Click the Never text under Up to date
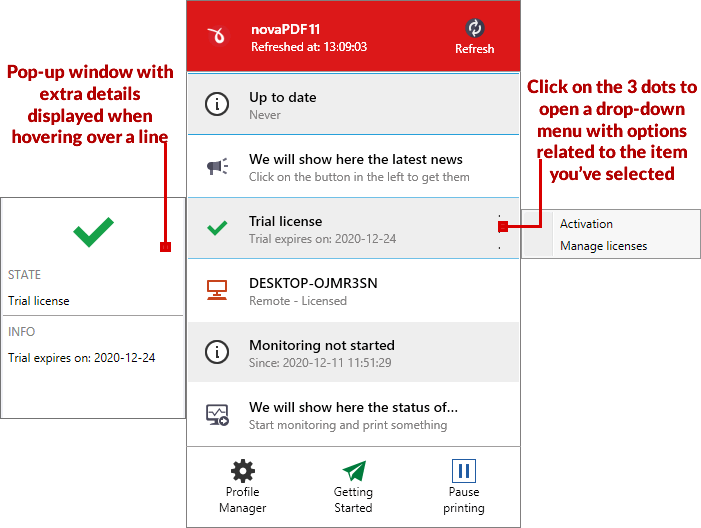Screen dimensions: 701x528 pos(265,115)
